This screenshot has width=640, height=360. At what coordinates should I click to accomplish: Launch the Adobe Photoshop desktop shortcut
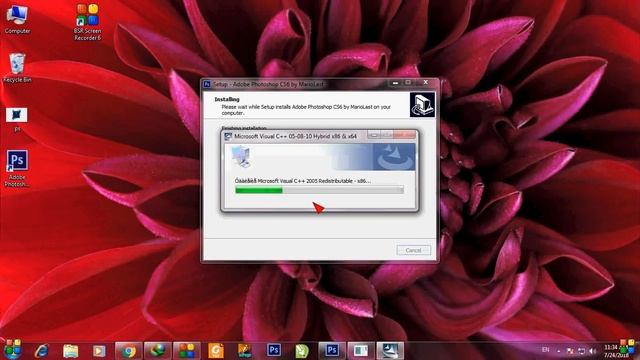[x=17, y=169]
